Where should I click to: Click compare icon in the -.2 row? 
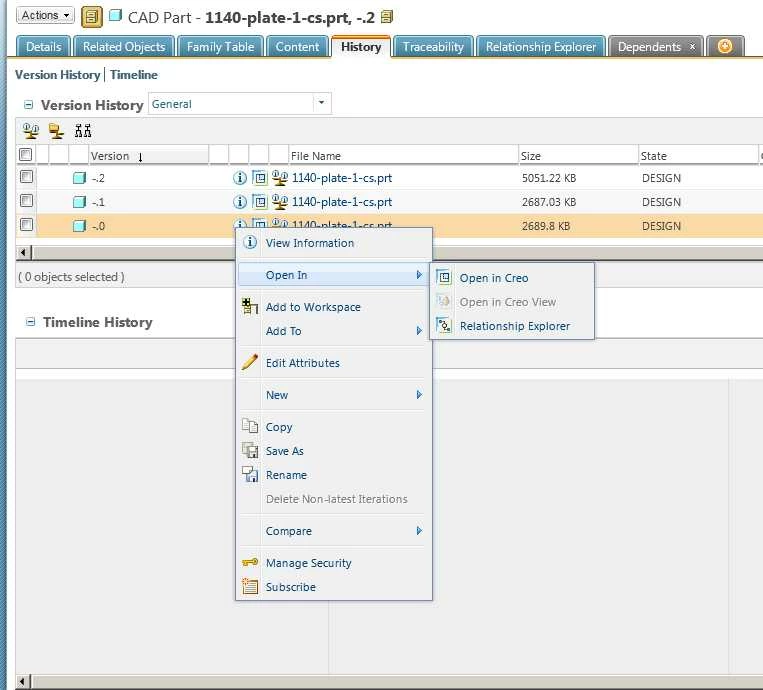[280, 178]
